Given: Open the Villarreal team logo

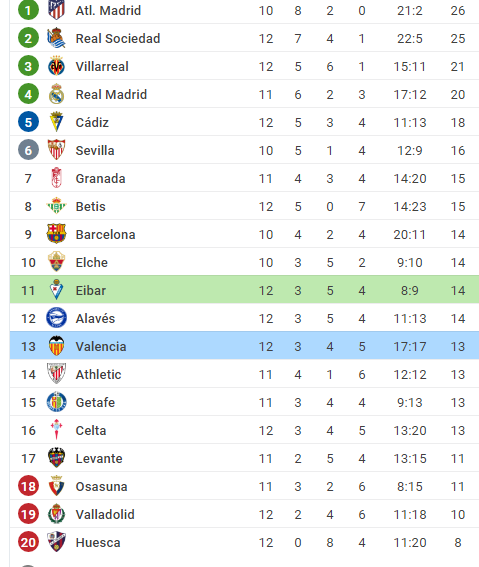Looking at the screenshot, I should tap(56, 66).
